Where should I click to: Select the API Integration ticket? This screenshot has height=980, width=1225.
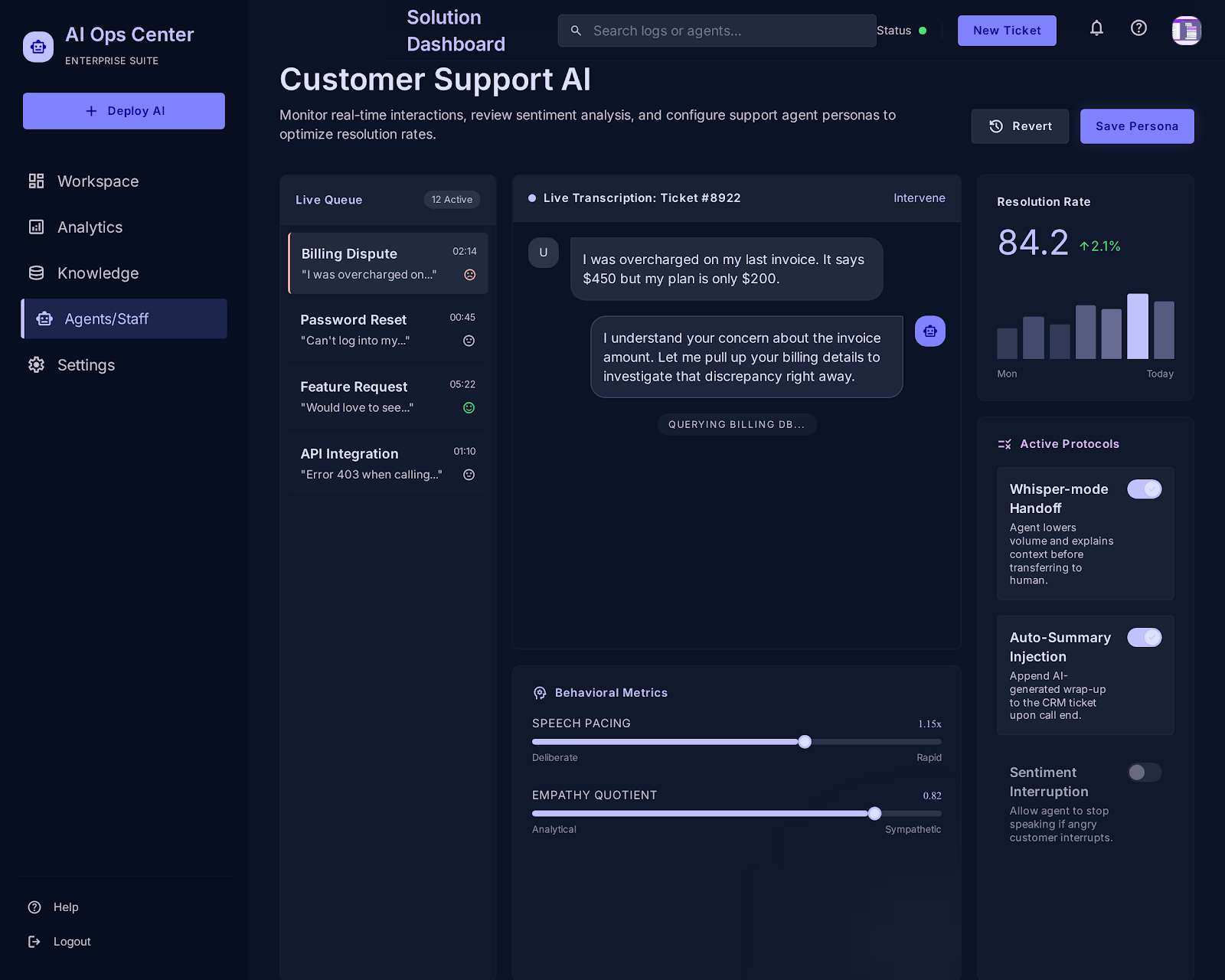click(388, 464)
